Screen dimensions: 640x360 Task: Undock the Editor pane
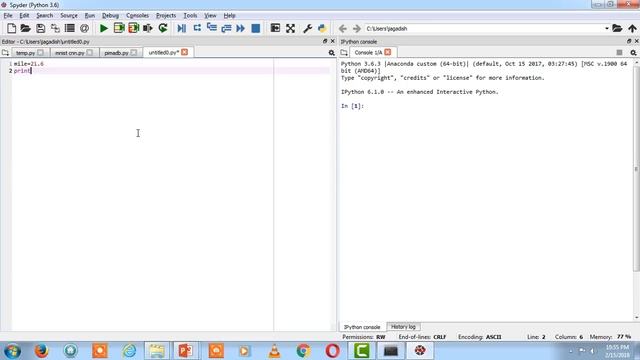click(325, 41)
